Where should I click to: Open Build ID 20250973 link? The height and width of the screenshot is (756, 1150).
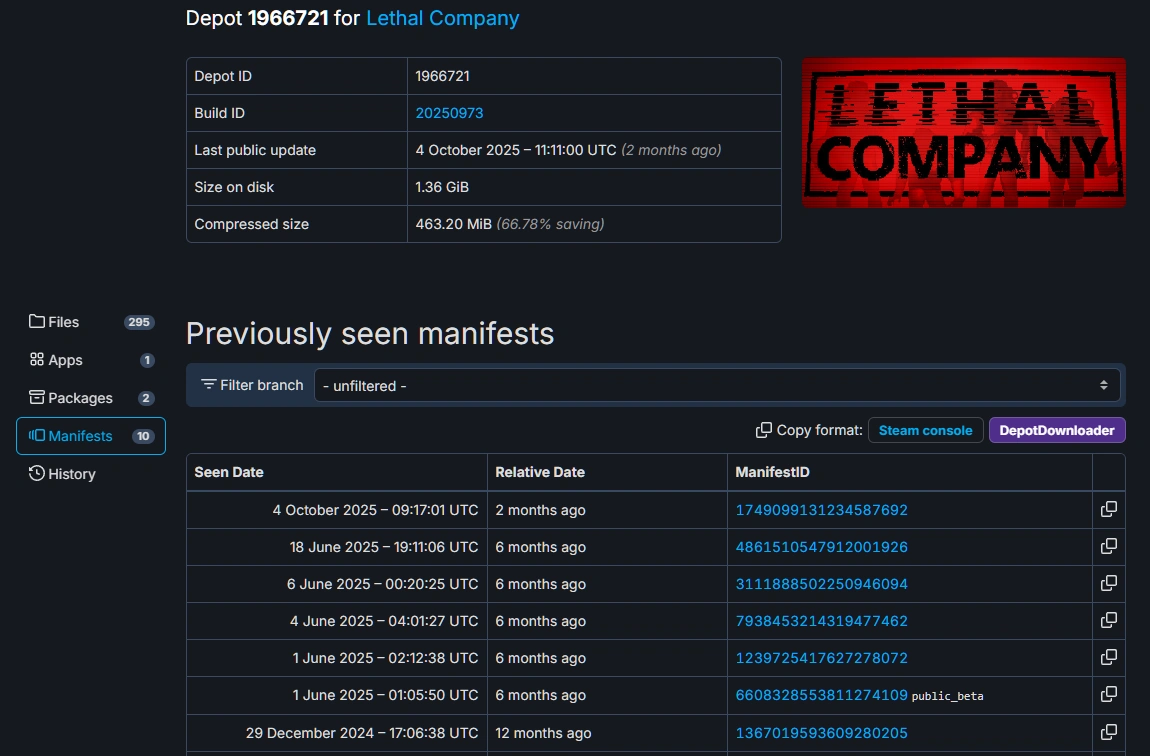(449, 113)
